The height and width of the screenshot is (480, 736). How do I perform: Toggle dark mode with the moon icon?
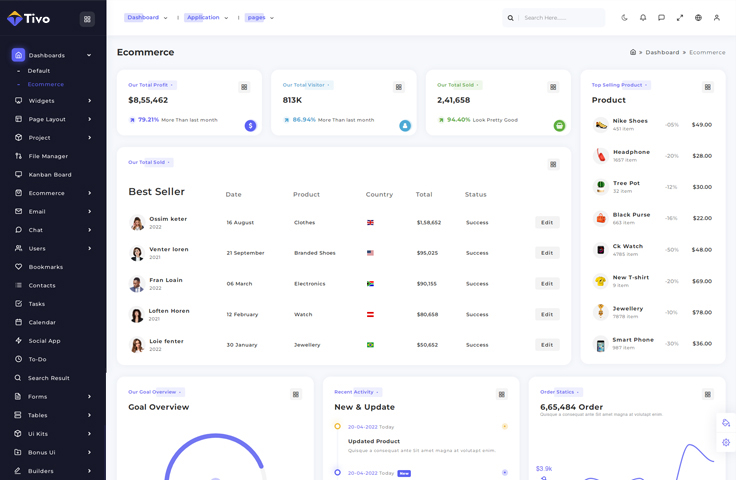625,18
